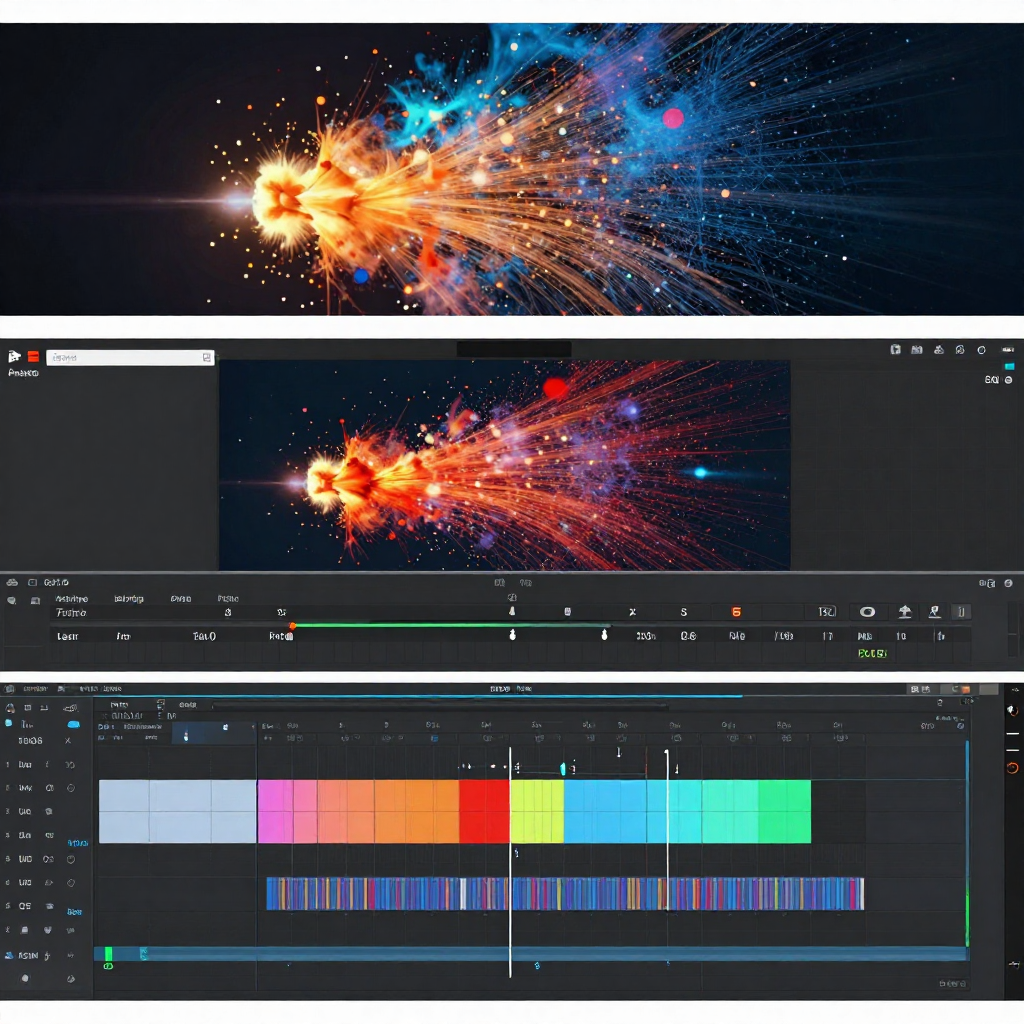Click the green text button below controls row
Screen dimensions: 1024x1024
tap(871, 653)
